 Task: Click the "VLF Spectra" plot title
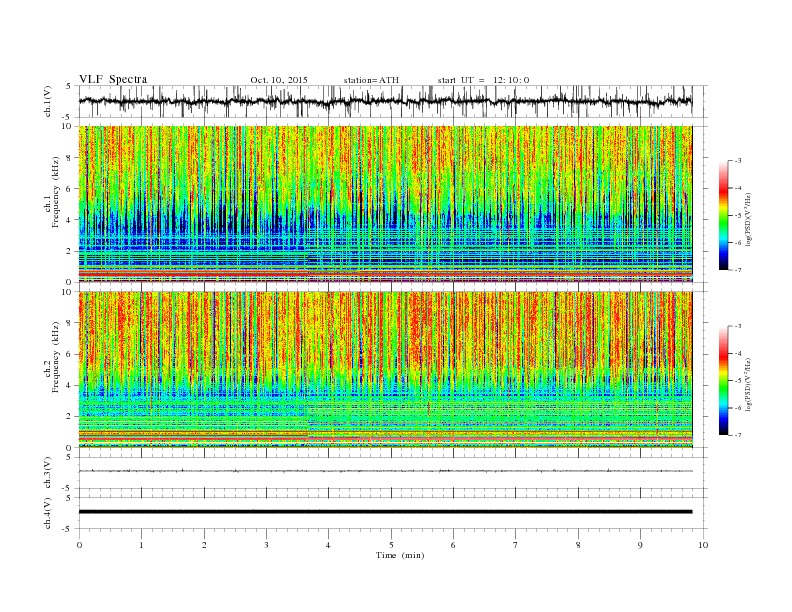point(113,79)
